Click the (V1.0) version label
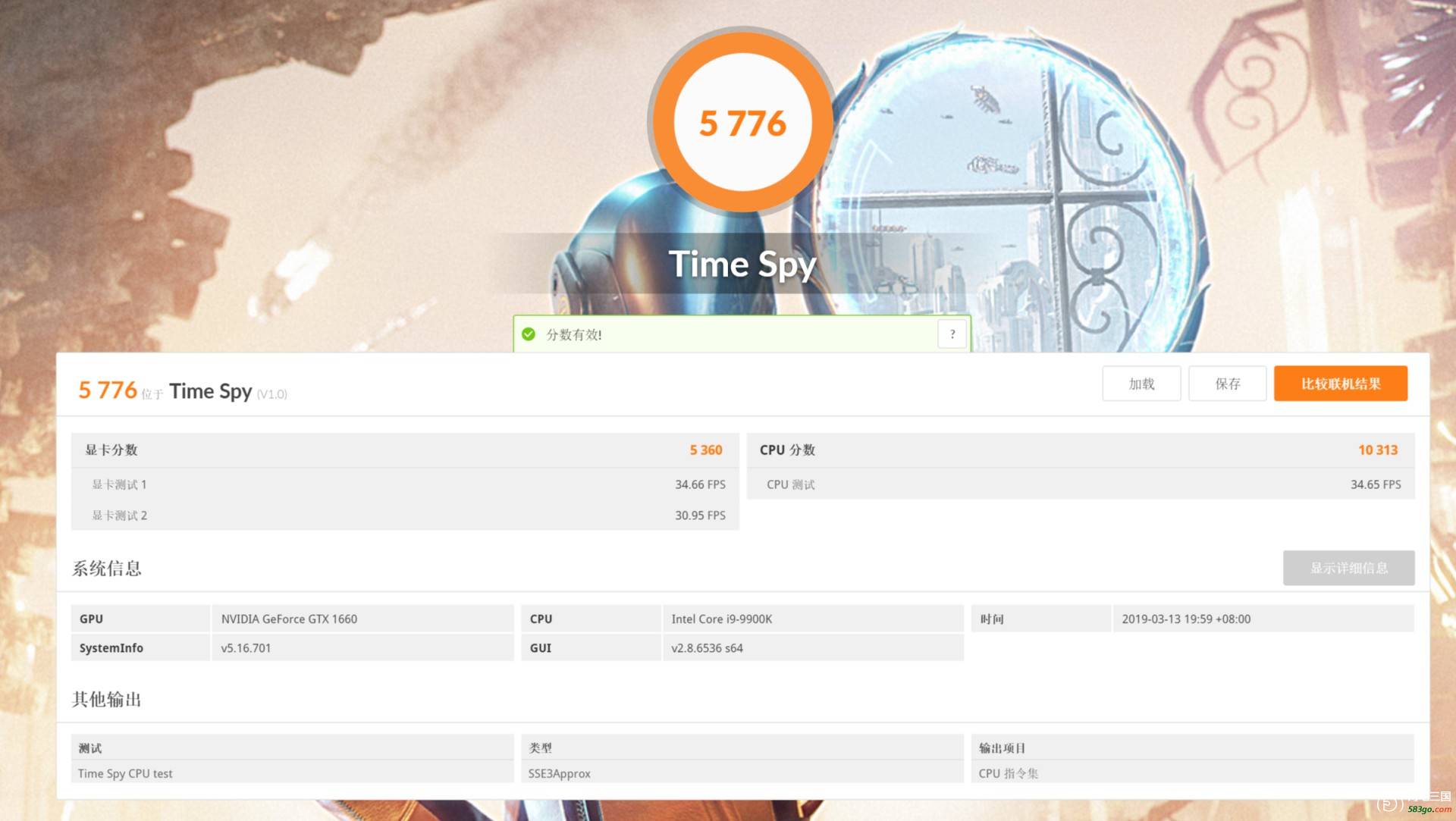This screenshot has height=821, width=1456. pos(272,394)
